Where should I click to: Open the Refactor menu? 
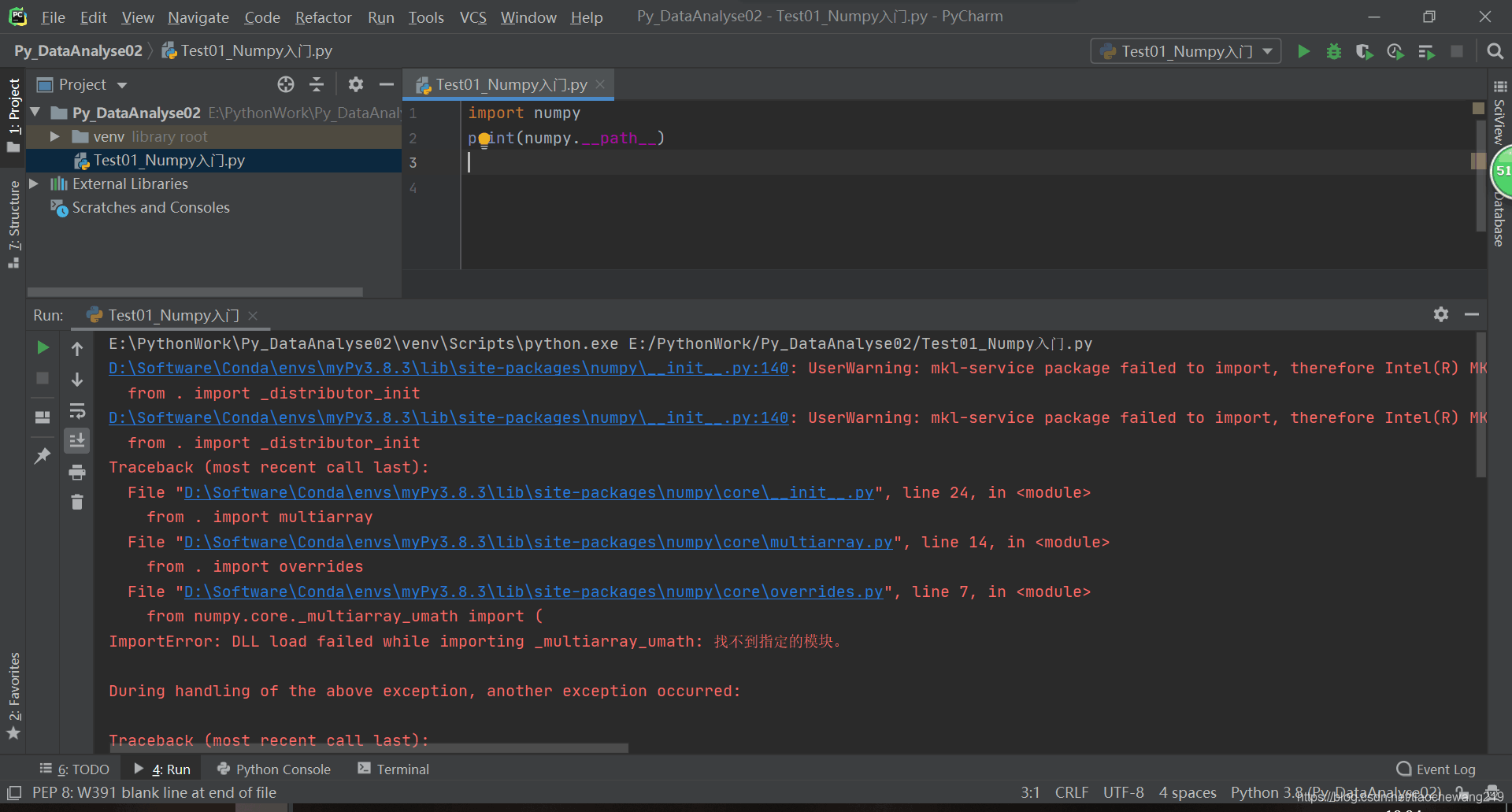(323, 17)
